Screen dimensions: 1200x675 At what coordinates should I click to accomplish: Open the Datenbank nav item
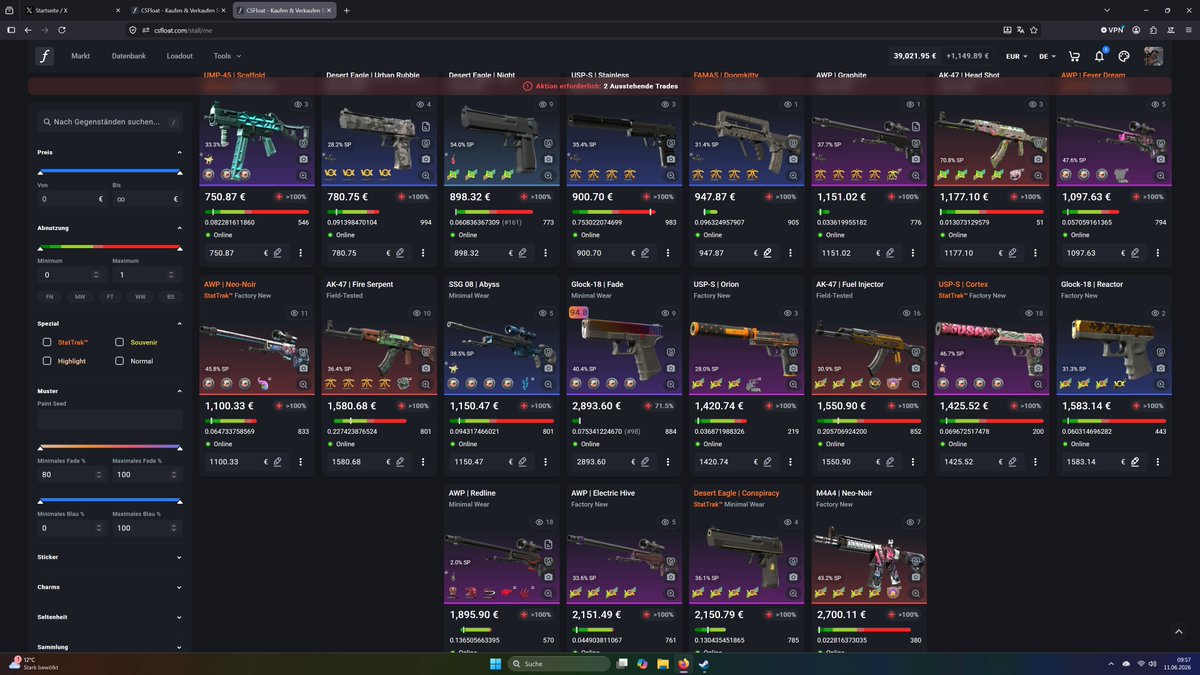129,56
